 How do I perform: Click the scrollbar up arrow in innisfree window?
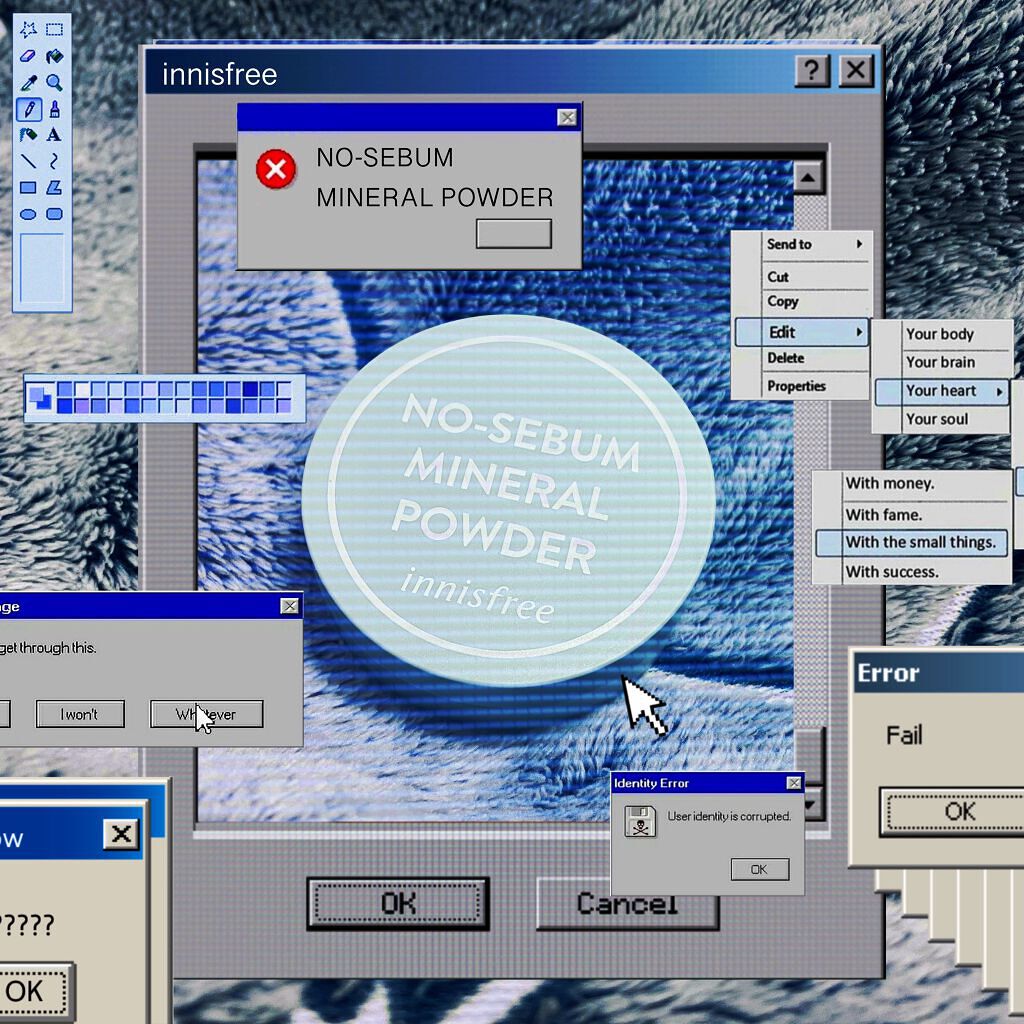[x=807, y=178]
